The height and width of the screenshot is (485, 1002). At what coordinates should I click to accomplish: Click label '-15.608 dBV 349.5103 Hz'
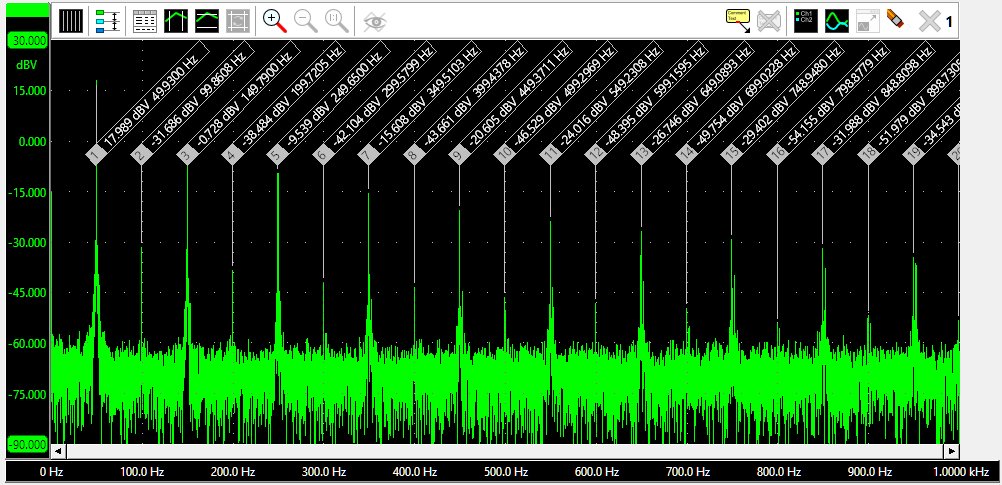(426, 97)
